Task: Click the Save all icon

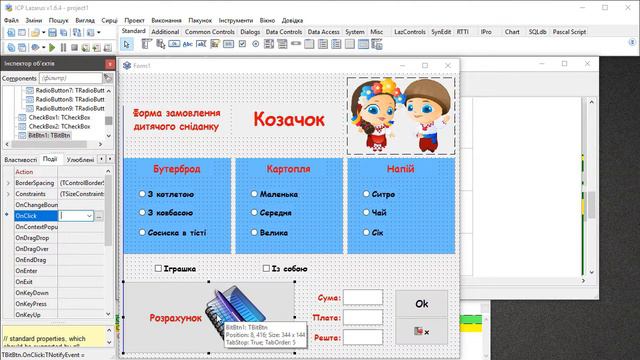Action: click(64, 33)
